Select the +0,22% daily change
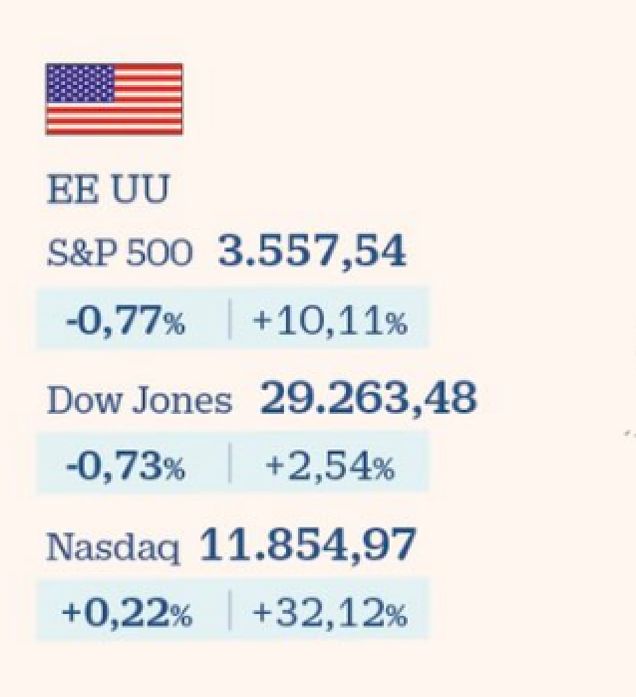Viewport: 636px width, 697px height. point(127,613)
